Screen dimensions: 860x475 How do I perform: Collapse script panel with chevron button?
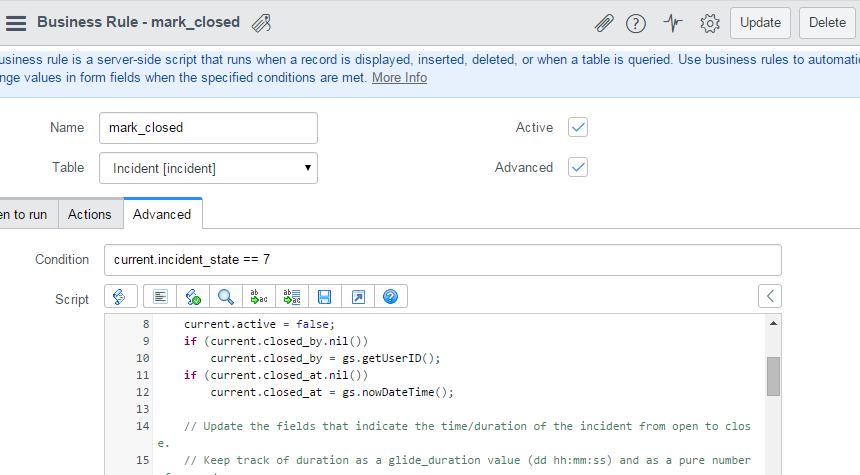pyautogui.click(x=770, y=296)
